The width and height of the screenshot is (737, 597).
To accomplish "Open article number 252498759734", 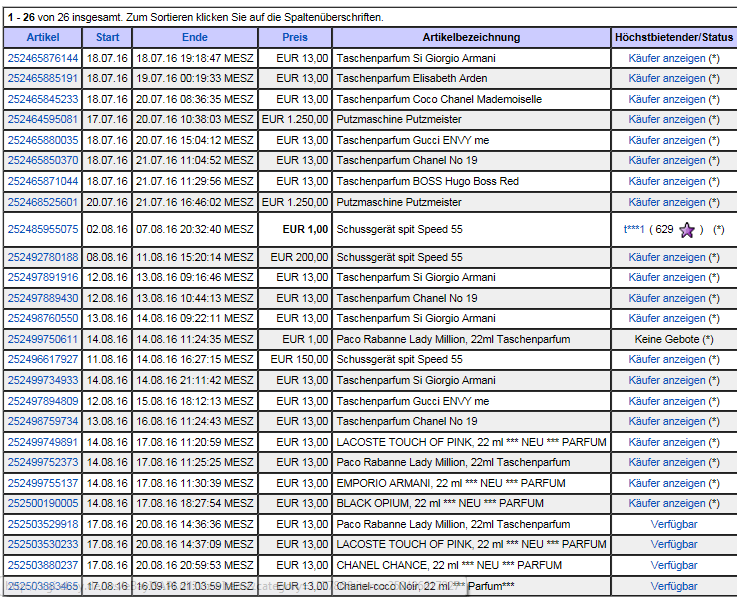I will coord(43,421).
